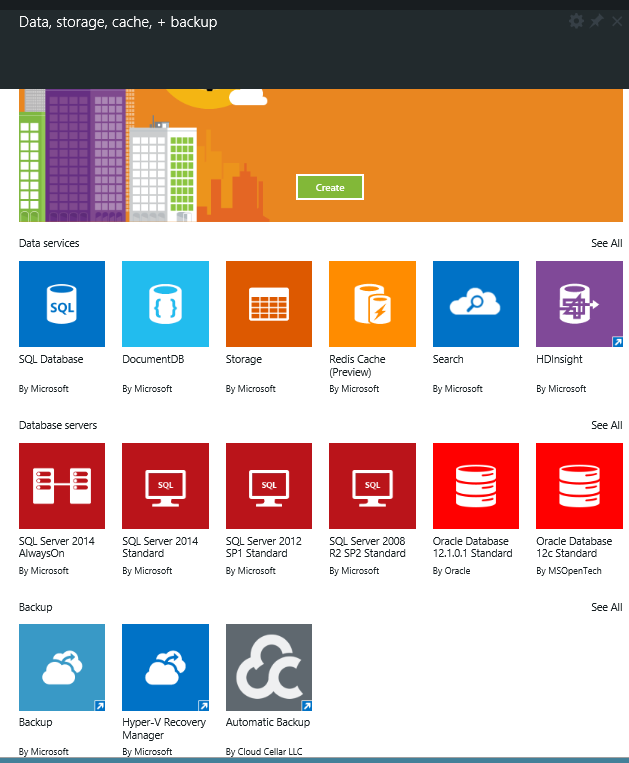Click the 'Search' label text

click(x=448, y=359)
